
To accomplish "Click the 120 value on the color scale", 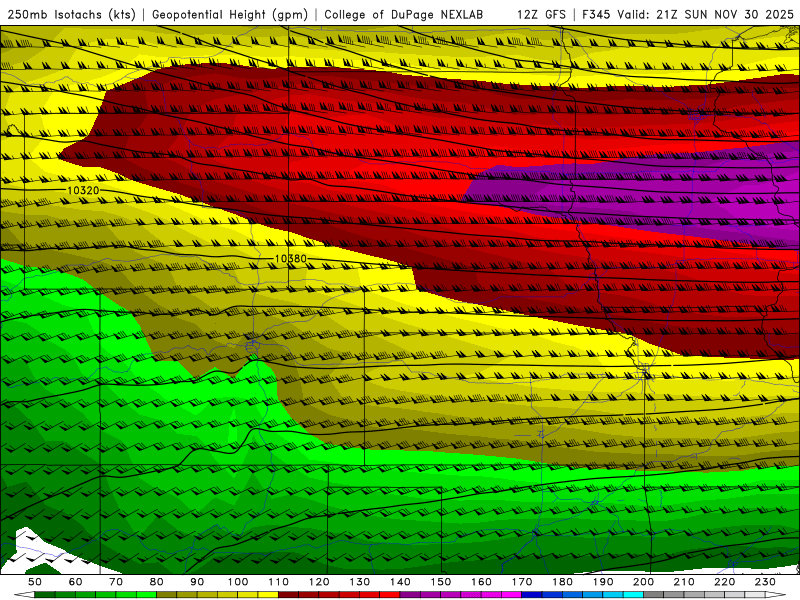I will (319, 582).
